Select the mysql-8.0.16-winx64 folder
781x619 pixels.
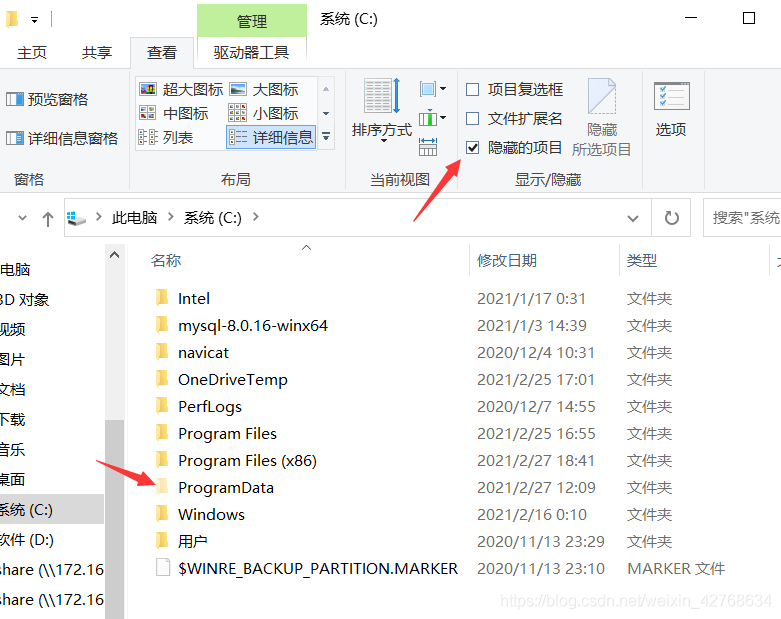pos(253,325)
